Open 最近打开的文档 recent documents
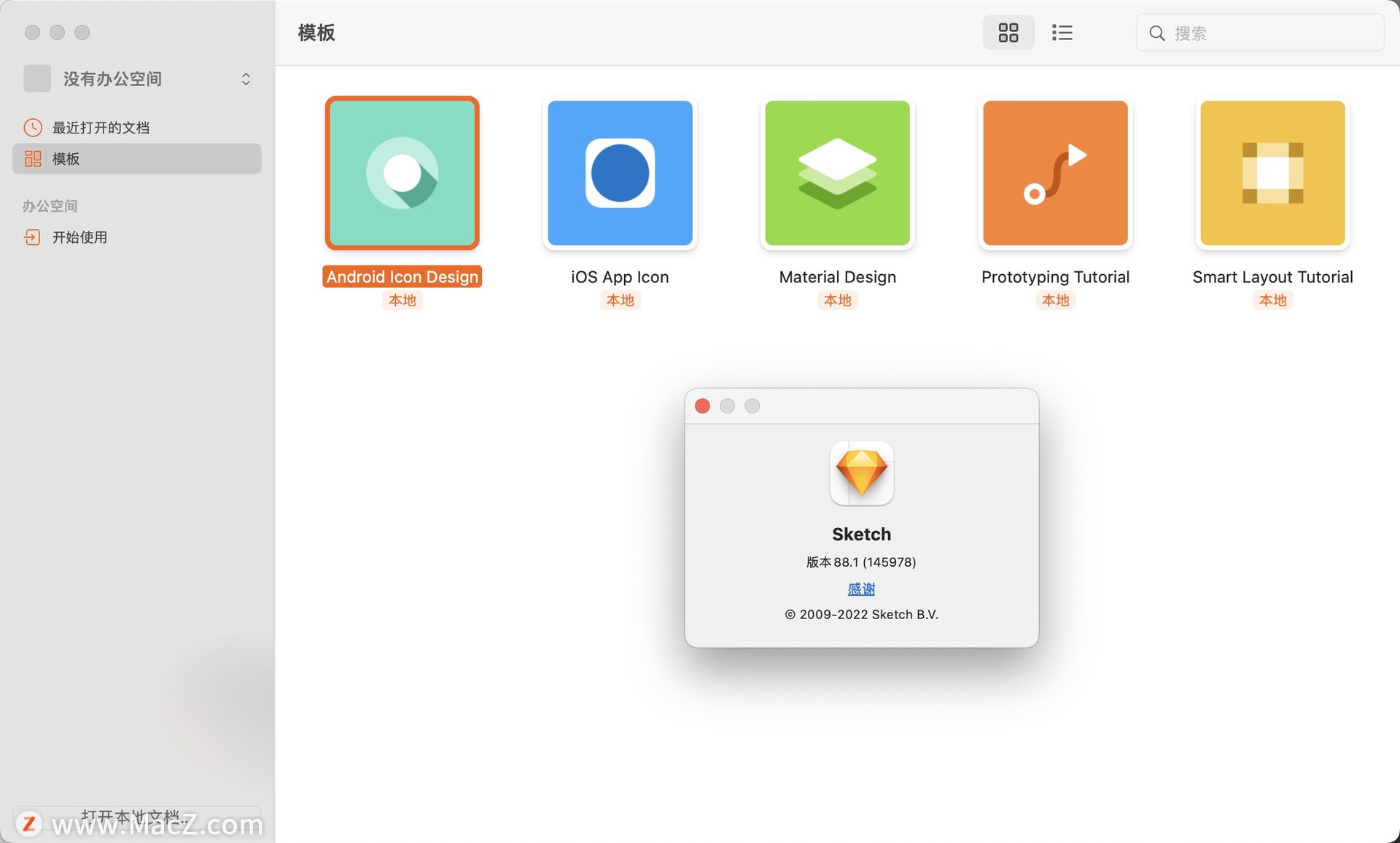Image resolution: width=1400 pixels, height=843 pixels. pyautogui.click(x=137, y=128)
